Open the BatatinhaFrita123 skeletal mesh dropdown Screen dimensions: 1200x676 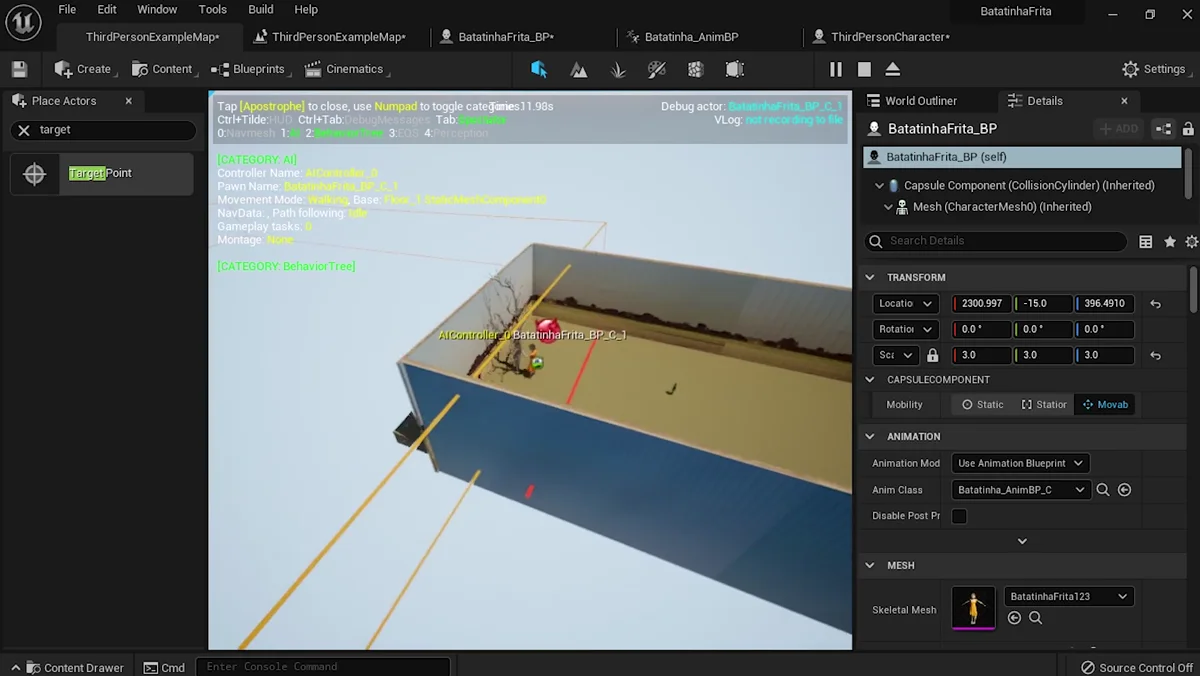(1069, 597)
